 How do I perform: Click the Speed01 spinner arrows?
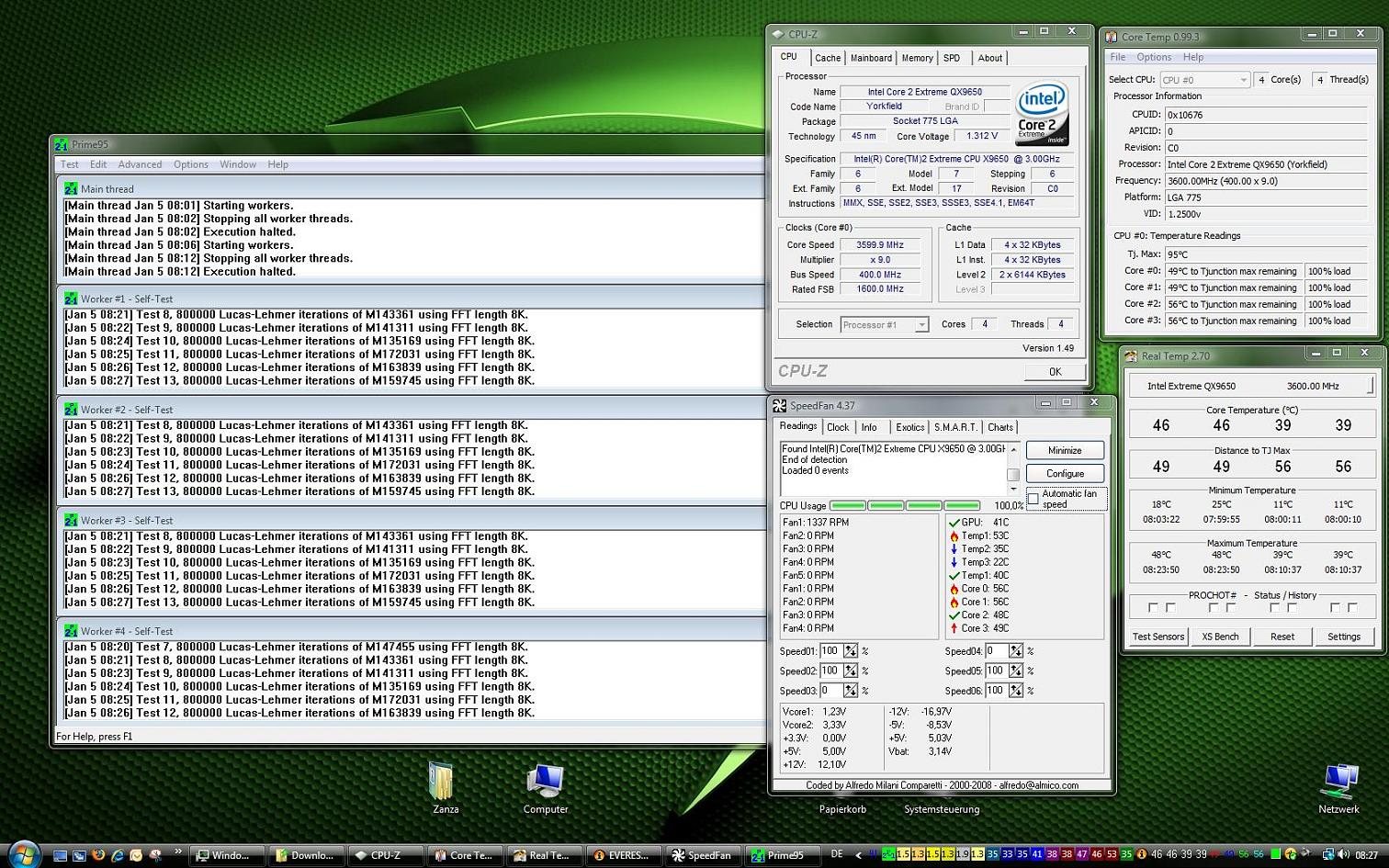851,651
